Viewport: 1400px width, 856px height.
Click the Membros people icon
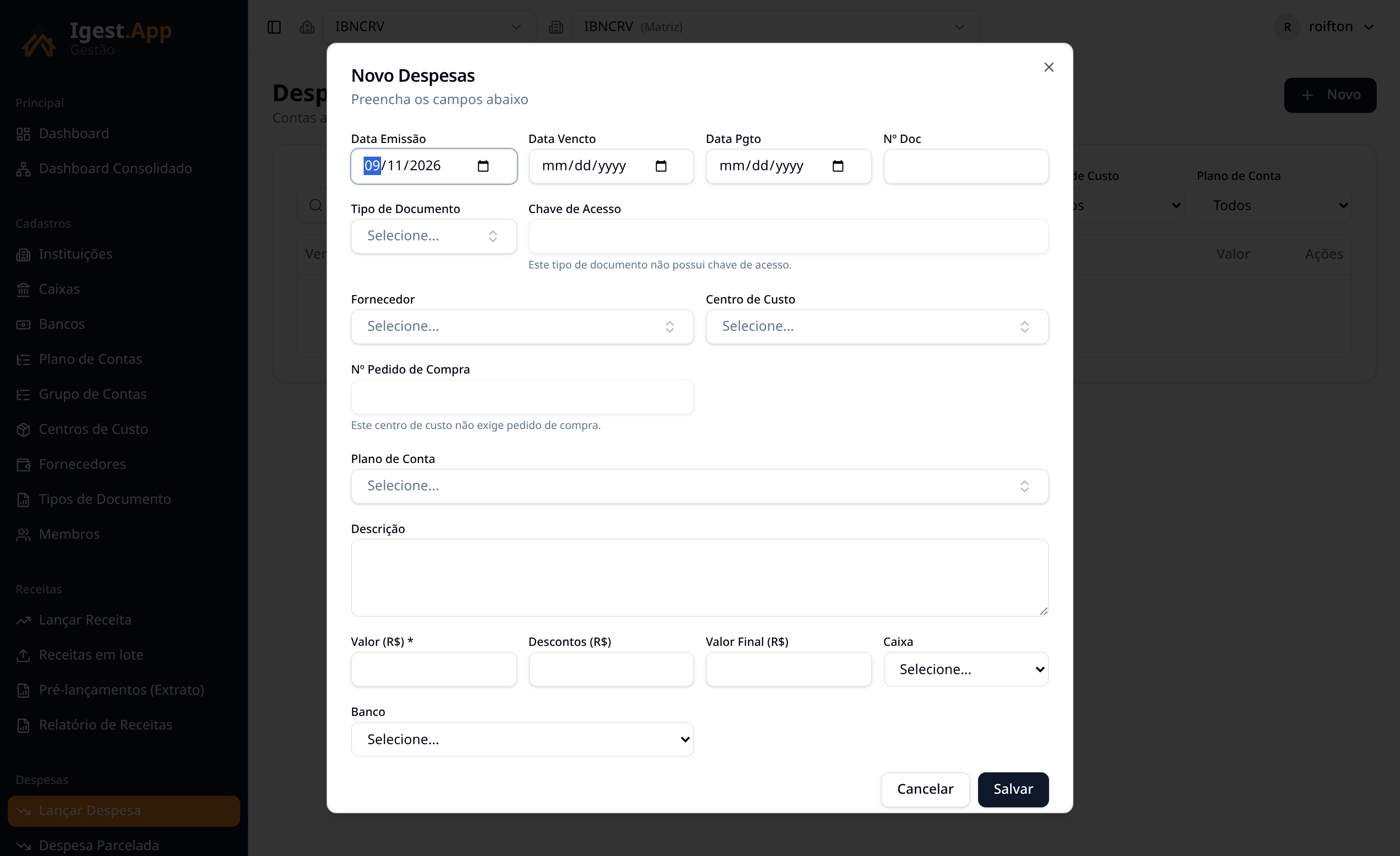tap(23, 535)
